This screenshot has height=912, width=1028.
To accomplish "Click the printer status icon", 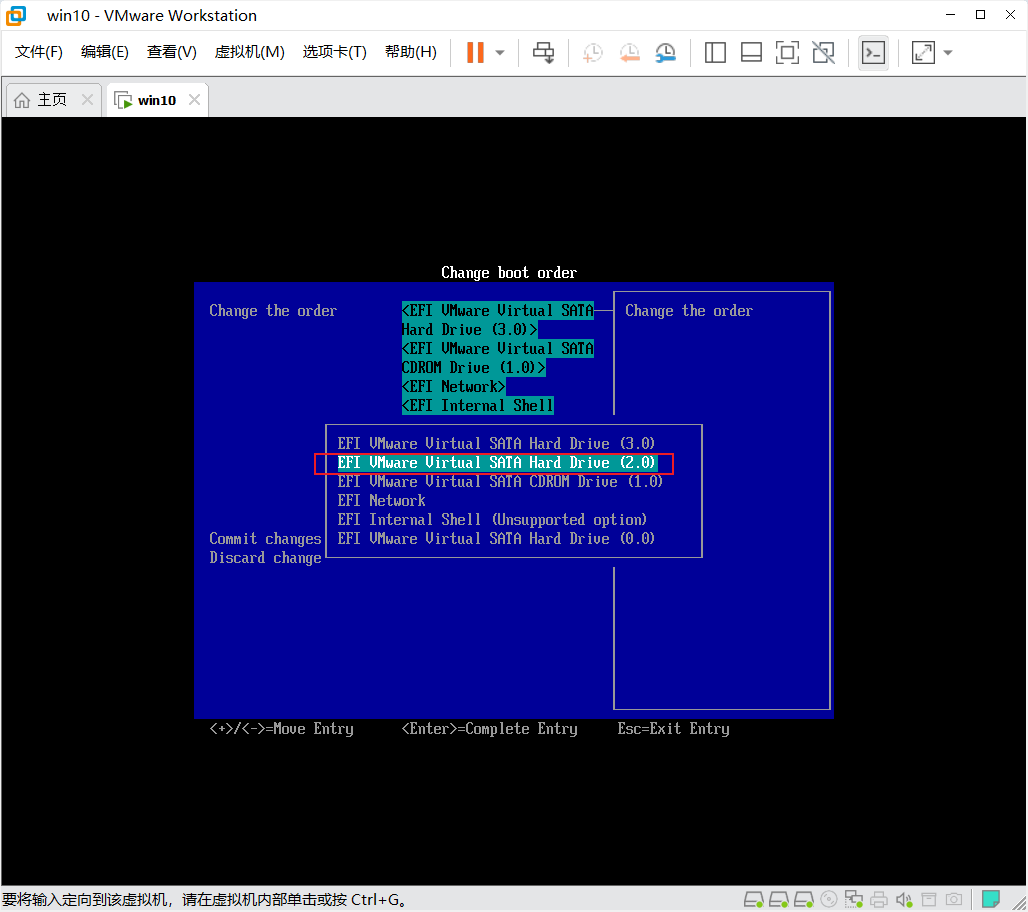I will tap(879, 899).
